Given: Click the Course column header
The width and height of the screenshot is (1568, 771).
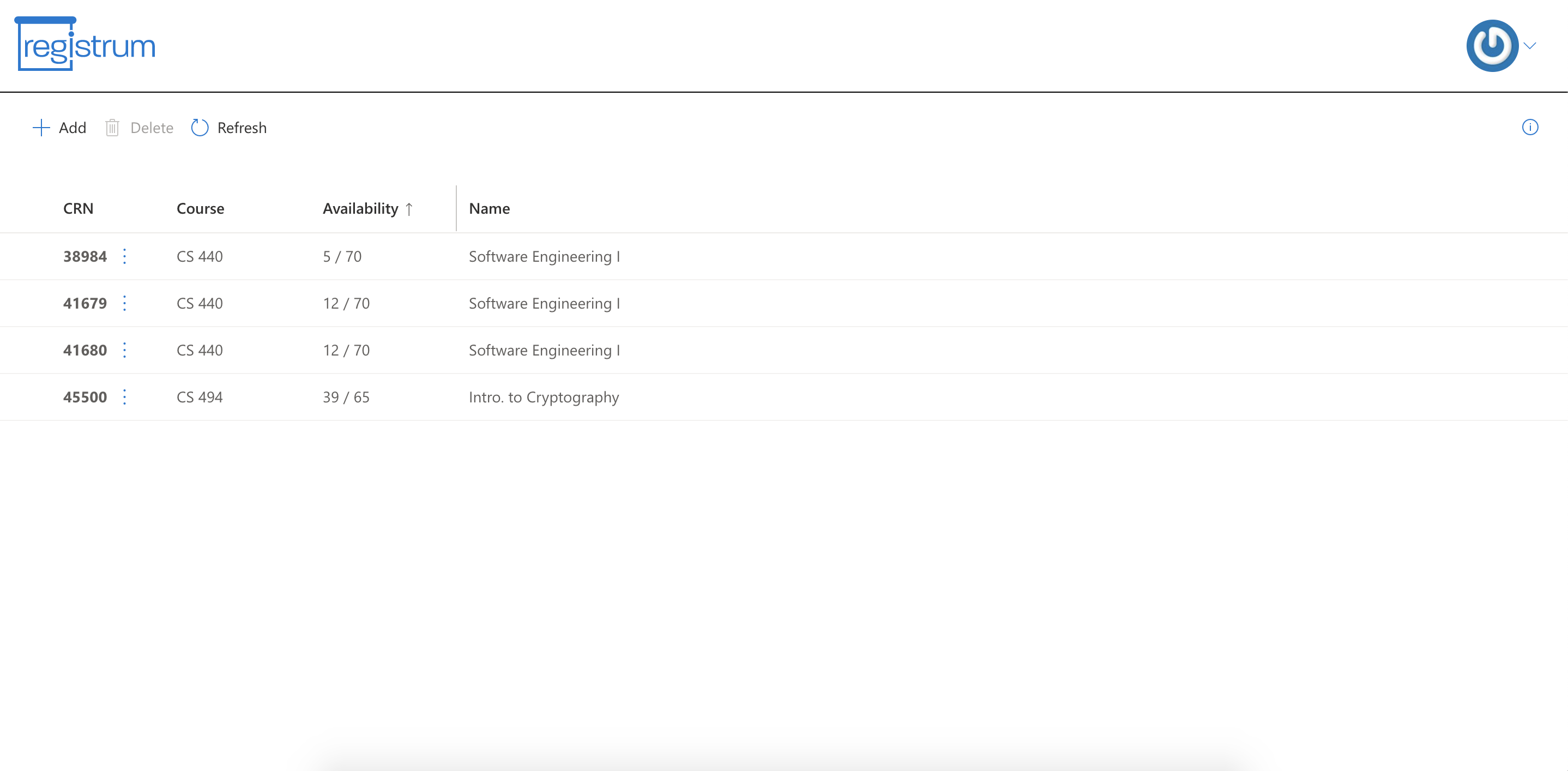Looking at the screenshot, I should [200, 209].
